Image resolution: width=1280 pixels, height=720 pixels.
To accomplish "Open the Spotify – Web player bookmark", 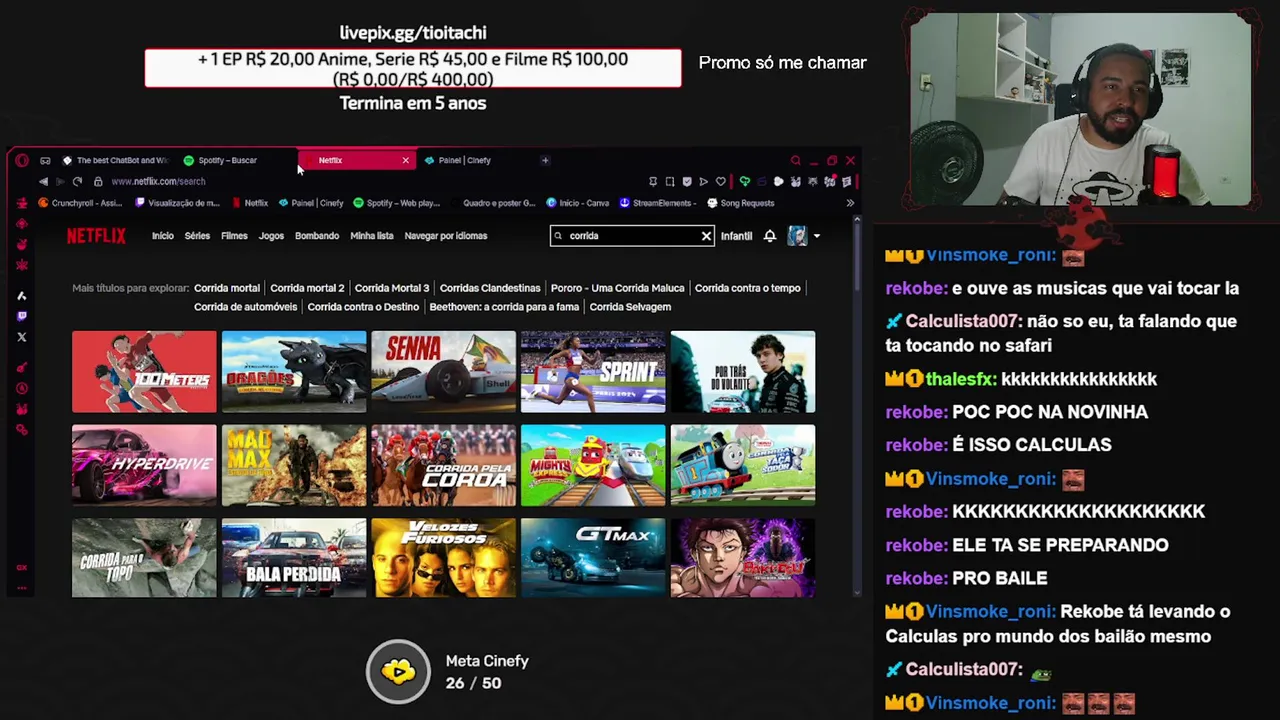I will pos(397,203).
